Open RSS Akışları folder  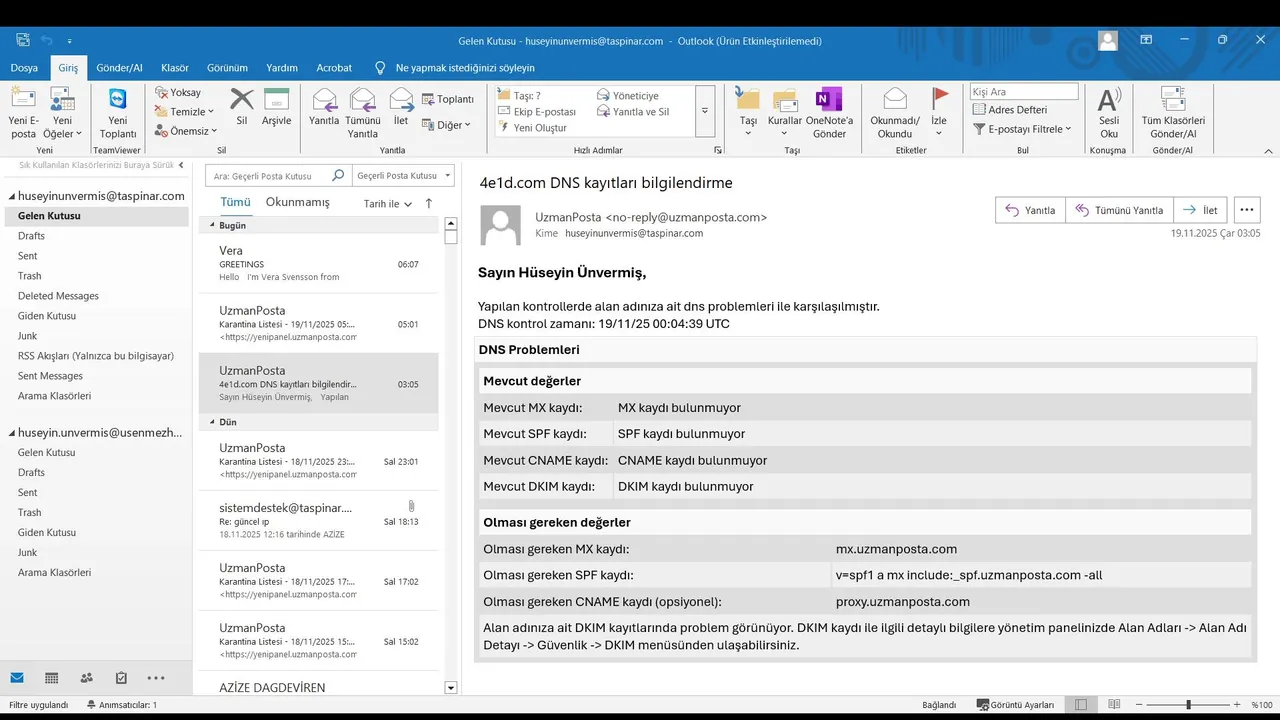pyautogui.click(x=96, y=356)
